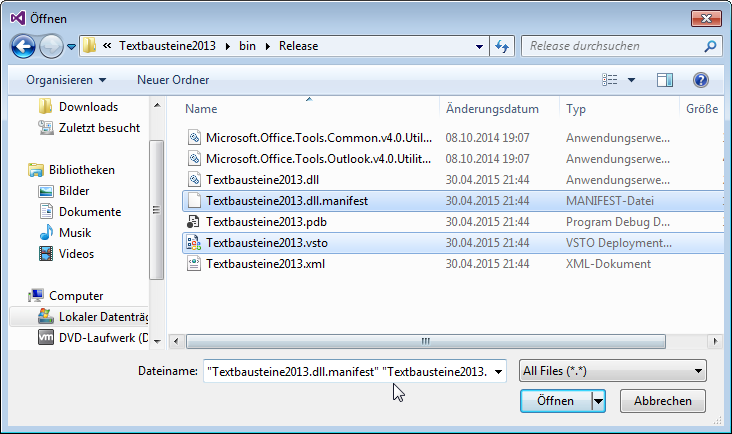Open the Öffnen button split dropdown arrow

click(598, 401)
